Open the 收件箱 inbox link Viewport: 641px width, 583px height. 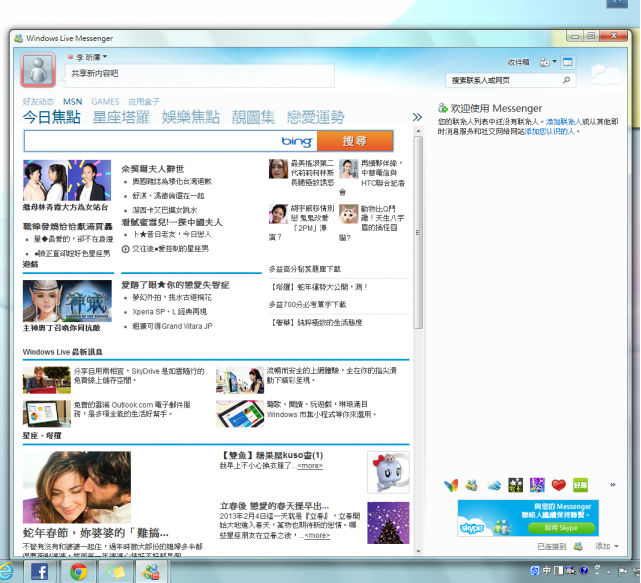pos(518,62)
